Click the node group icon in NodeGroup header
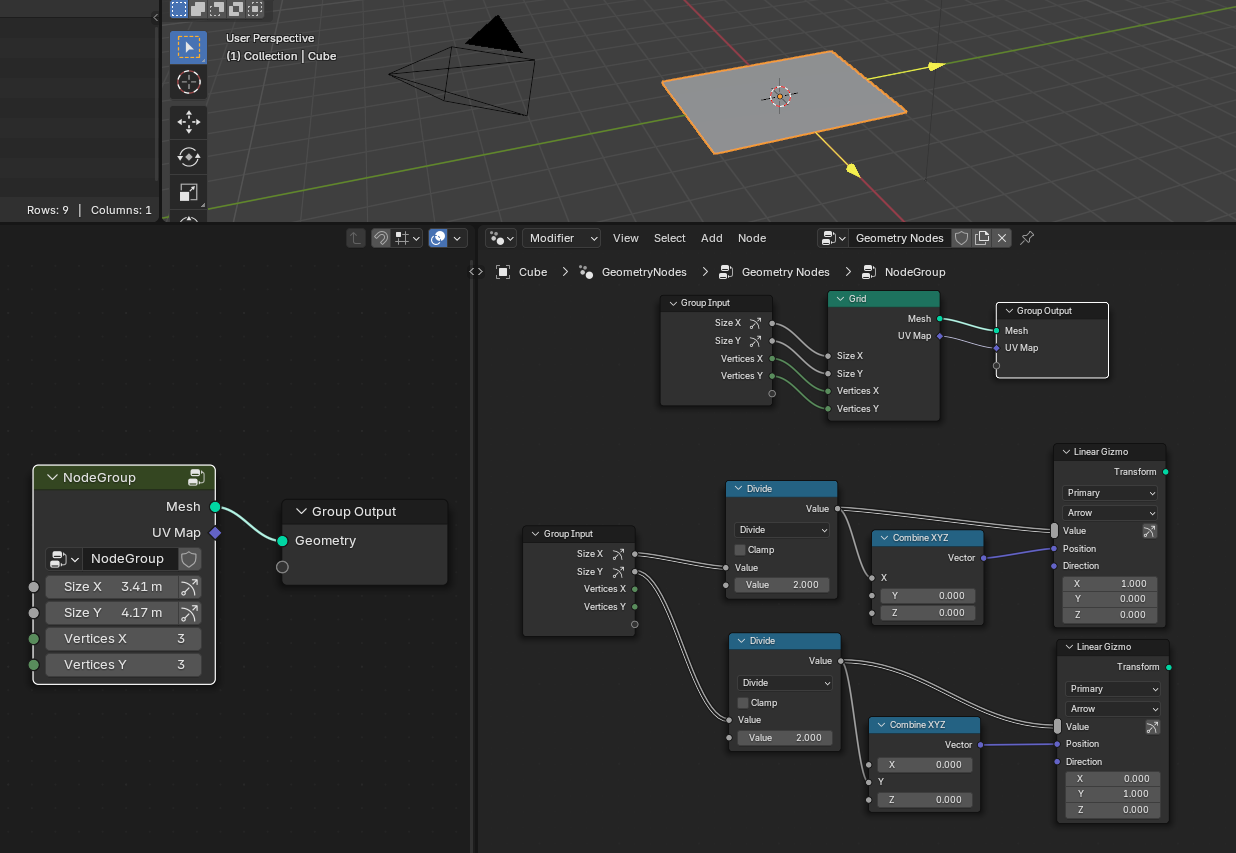Image resolution: width=1236 pixels, height=853 pixels. point(196,478)
